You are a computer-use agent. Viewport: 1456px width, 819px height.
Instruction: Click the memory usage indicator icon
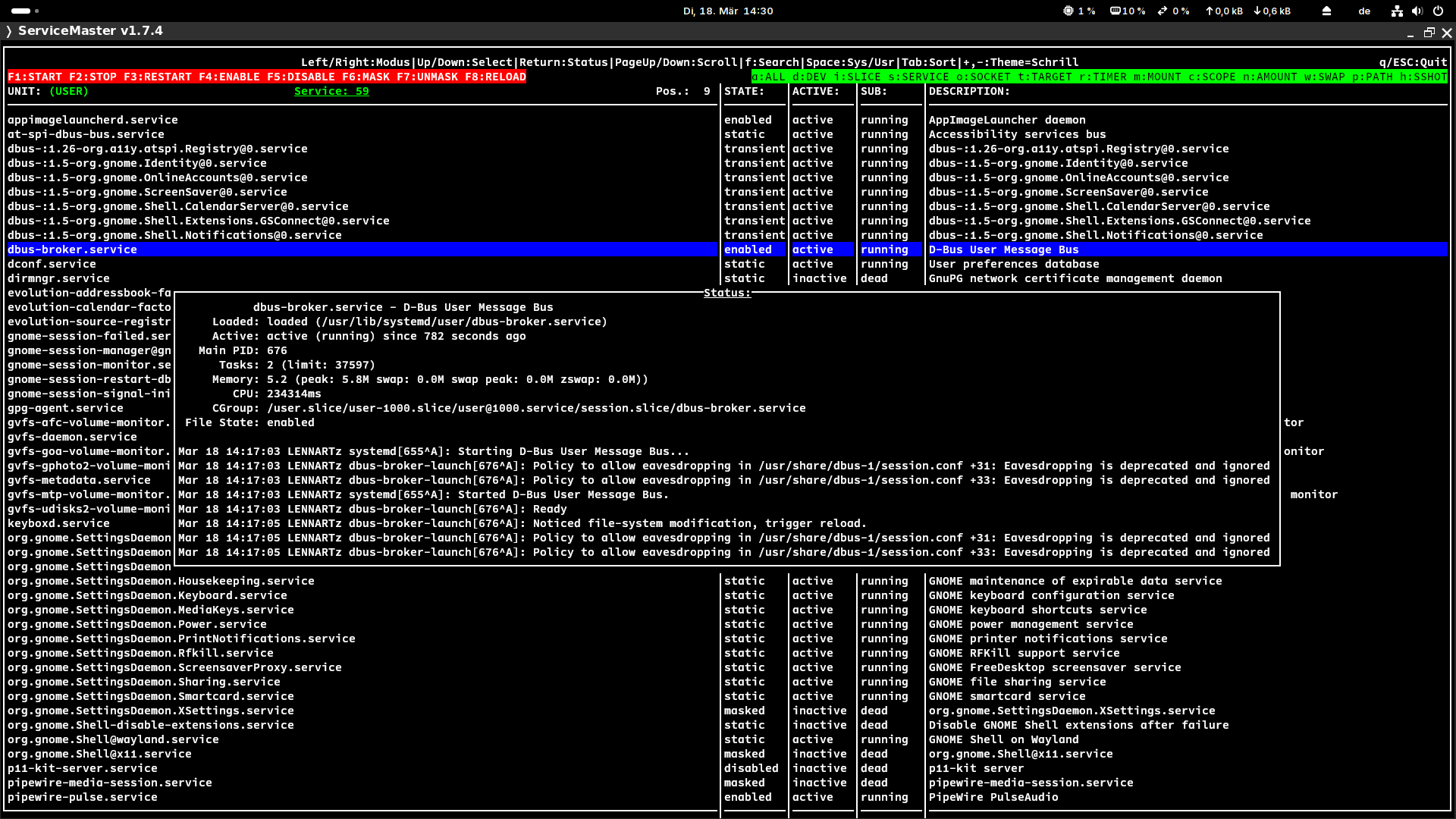pyautogui.click(x=1116, y=11)
